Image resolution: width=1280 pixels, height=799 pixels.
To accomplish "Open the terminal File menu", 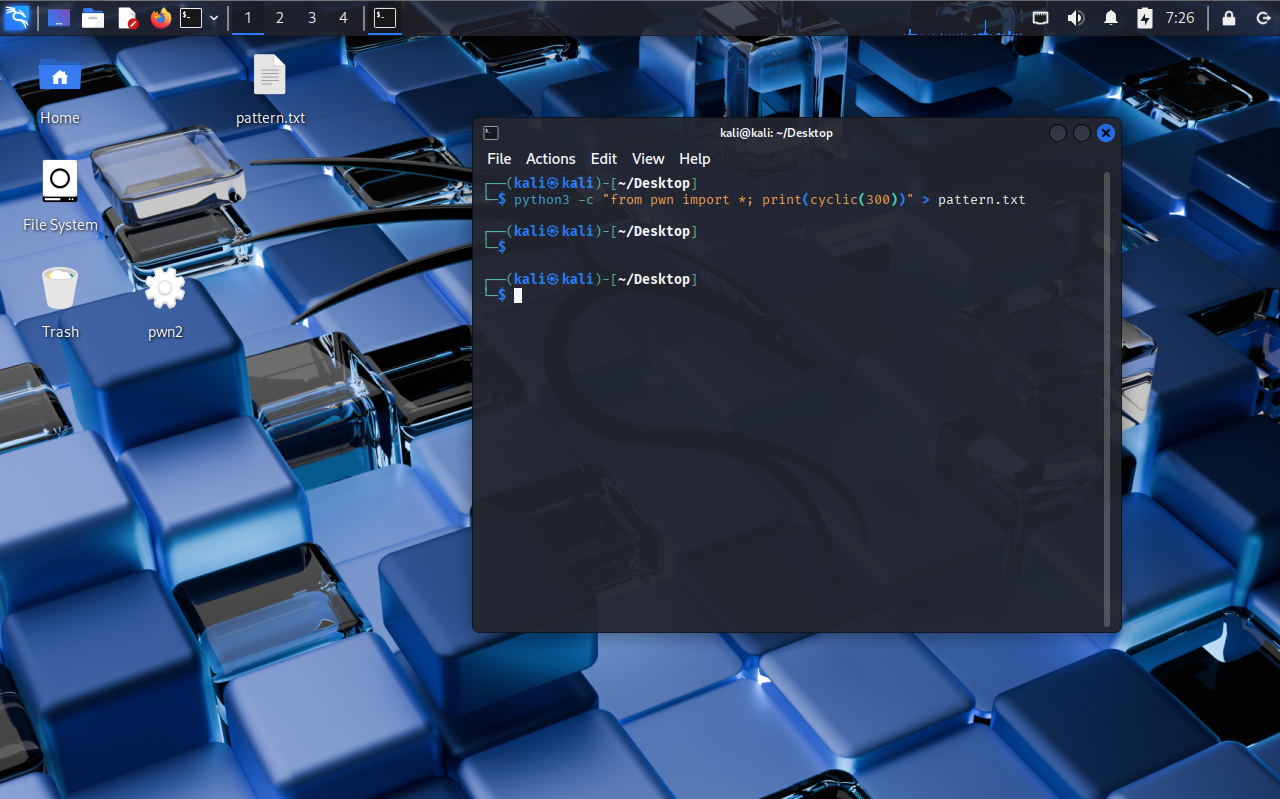I will click(499, 159).
